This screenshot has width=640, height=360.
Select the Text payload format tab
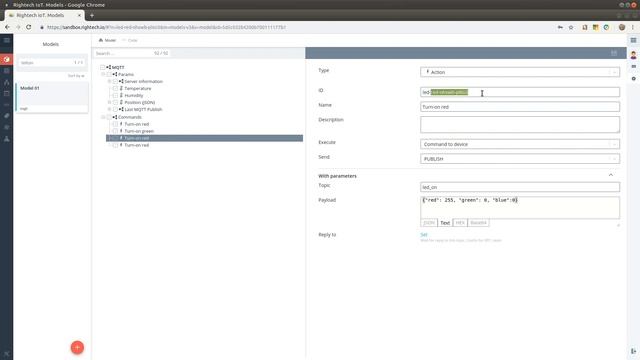tap(445, 223)
